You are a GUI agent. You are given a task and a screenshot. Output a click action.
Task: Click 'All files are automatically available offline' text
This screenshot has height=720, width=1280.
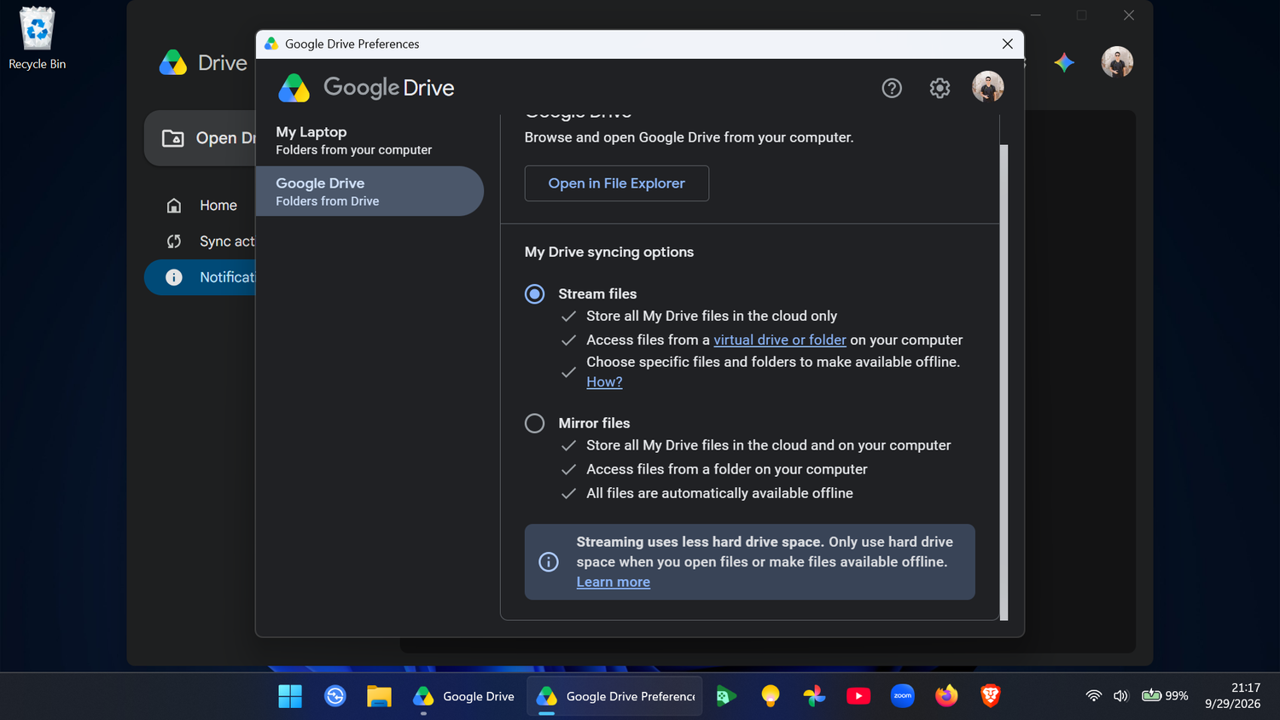720,493
